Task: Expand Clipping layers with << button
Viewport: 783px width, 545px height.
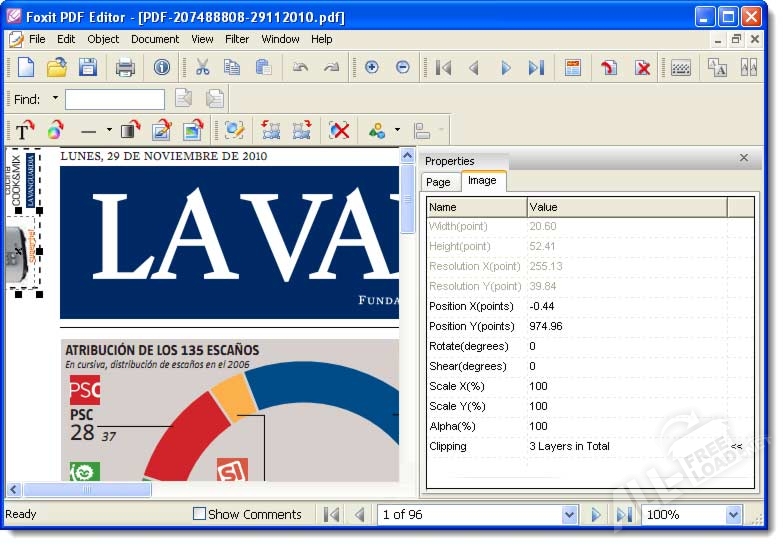Action: click(736, 447)
